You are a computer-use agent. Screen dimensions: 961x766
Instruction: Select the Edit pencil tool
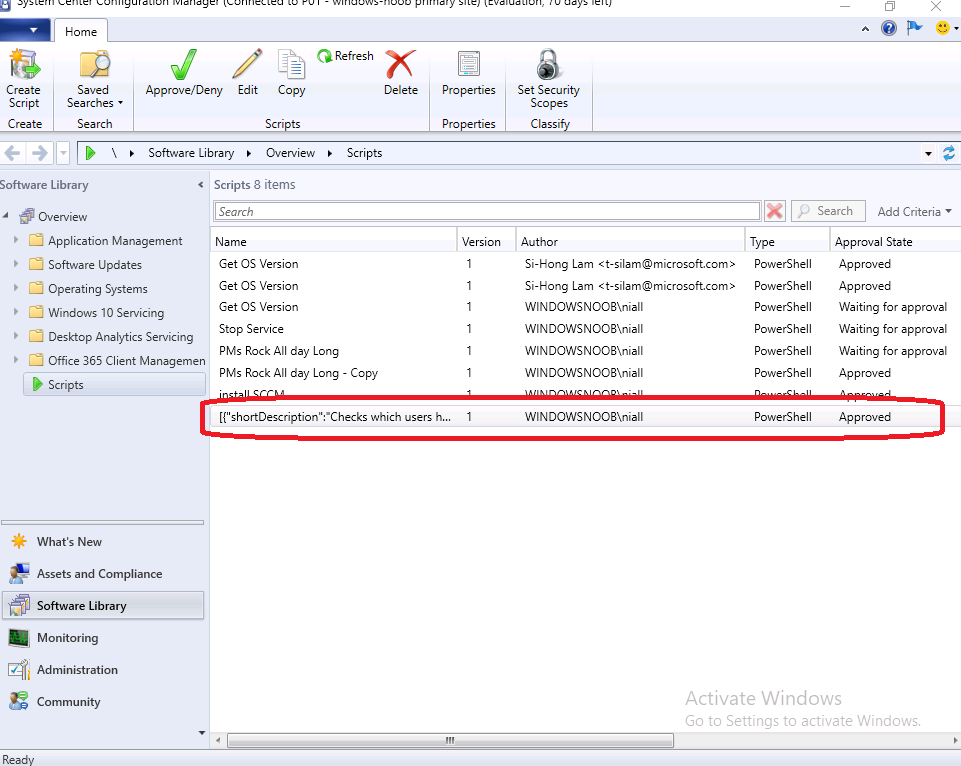(248, 65)
